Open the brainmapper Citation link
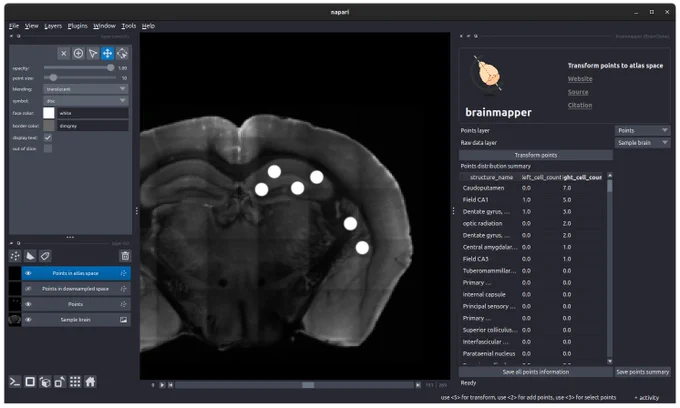Screen dimensions: 680x408 pyautogui.click(x=580, y=105)
